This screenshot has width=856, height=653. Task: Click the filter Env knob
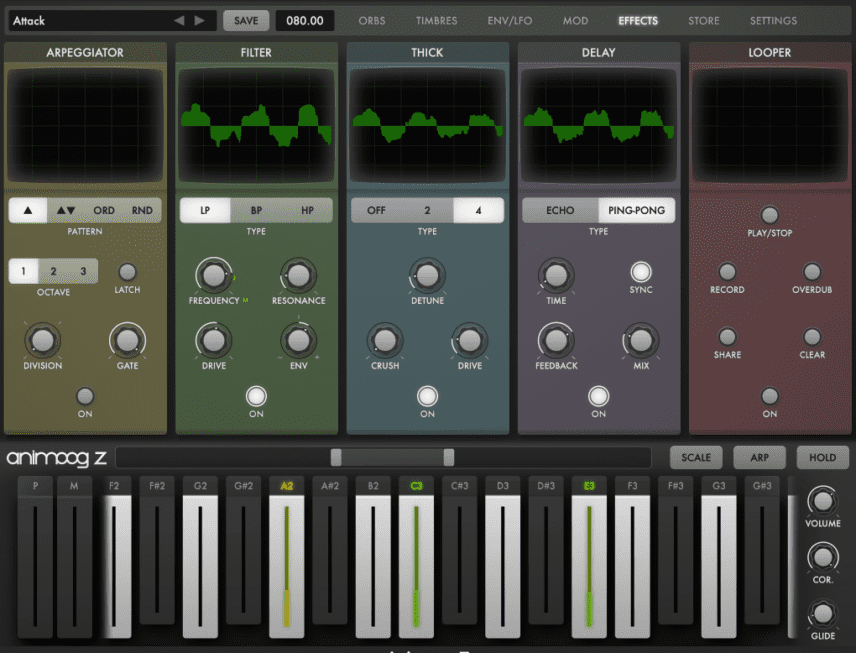click(x=299, y=341)
